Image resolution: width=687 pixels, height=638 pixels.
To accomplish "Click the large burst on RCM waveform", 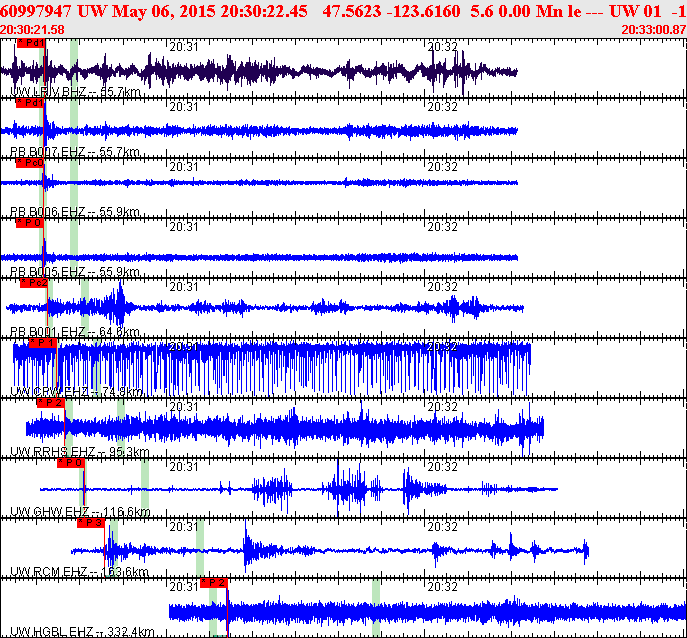I will 248,546.
